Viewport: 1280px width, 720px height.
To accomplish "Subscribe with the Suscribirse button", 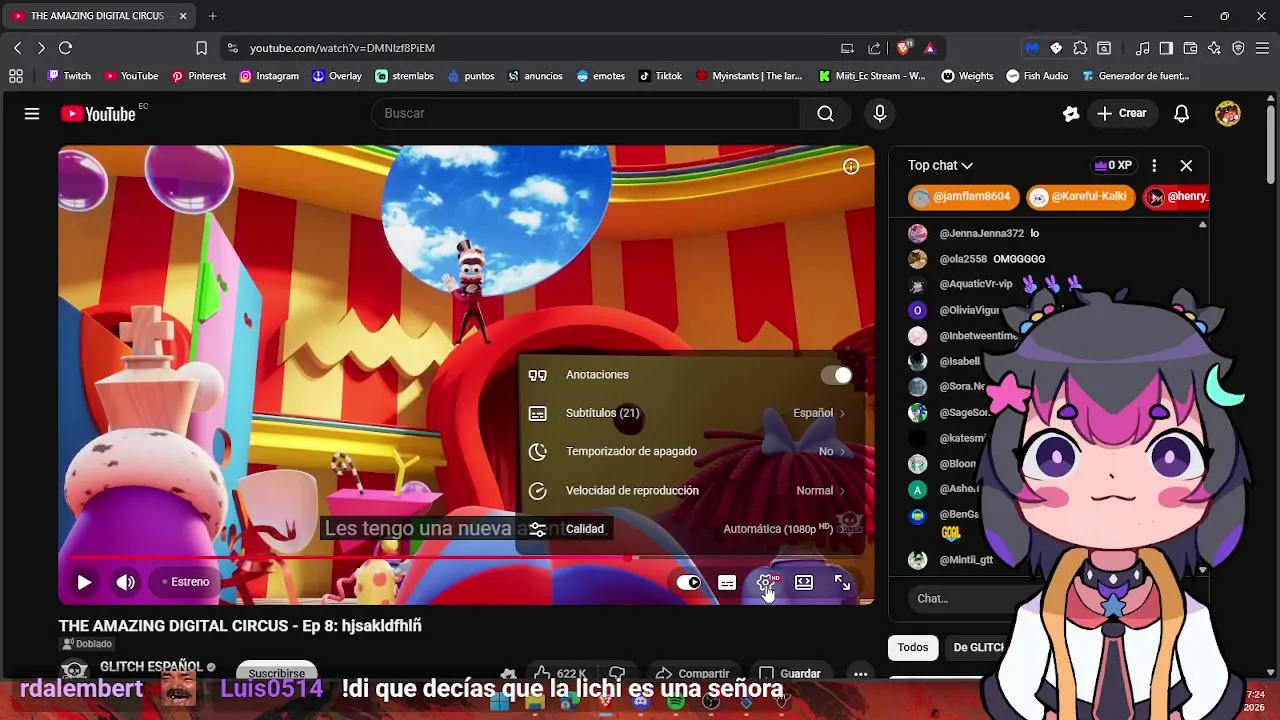I will [x=277, y=673].
